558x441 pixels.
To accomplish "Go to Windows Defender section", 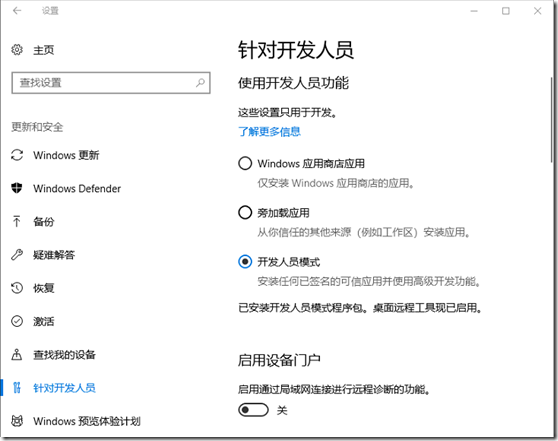I will (x=77, y=188).
